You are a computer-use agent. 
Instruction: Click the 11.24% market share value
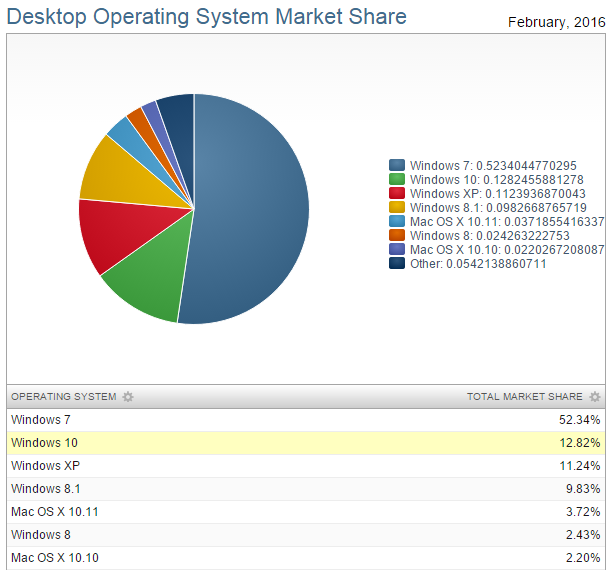pyautogui.click(x=580, y=466)
